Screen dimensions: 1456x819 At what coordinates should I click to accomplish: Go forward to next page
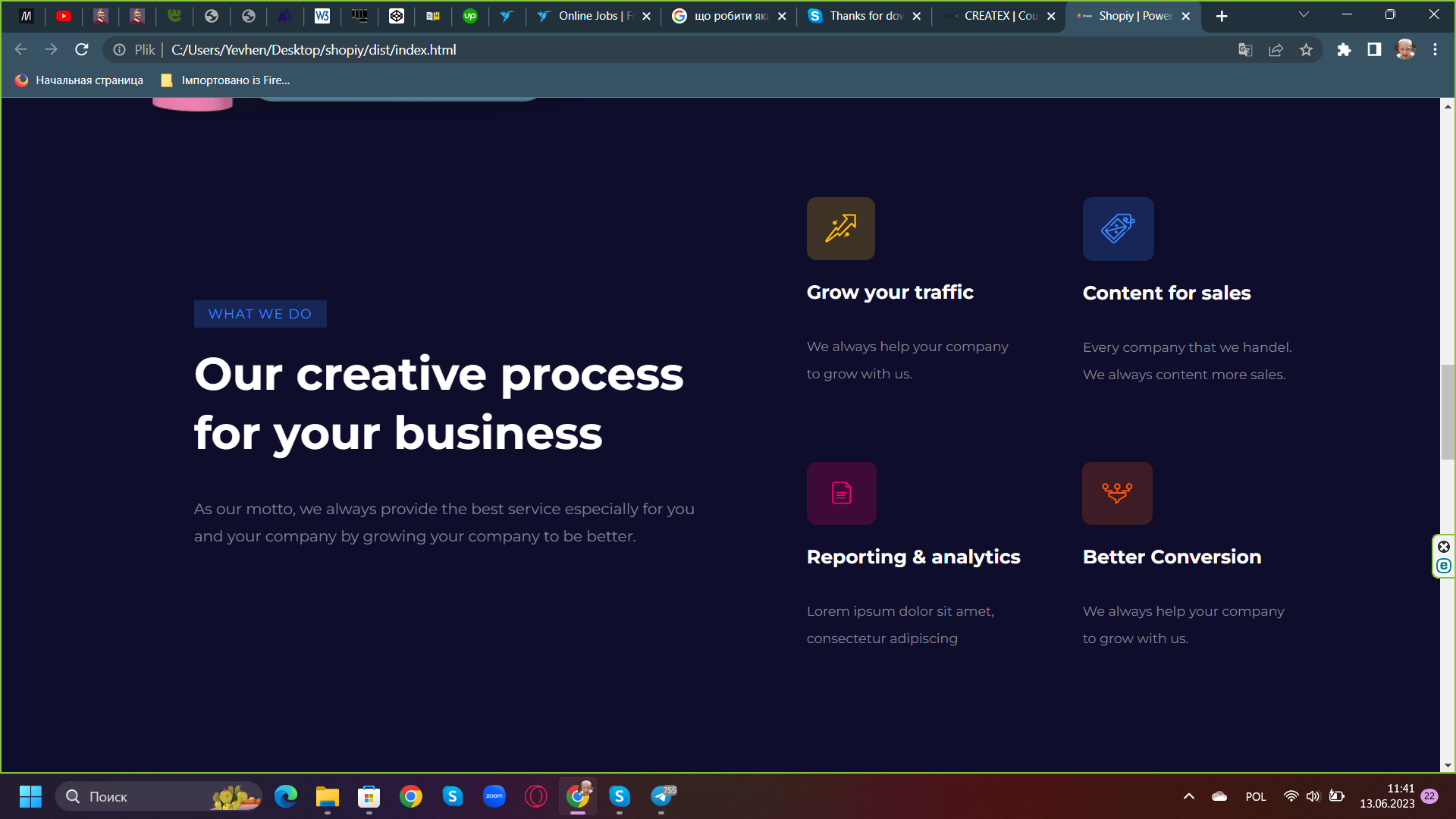51,50
